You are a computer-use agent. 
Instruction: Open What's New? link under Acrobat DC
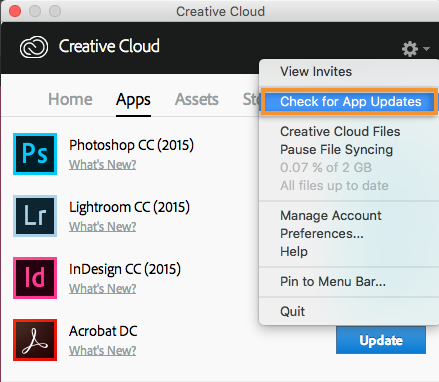(x=102, y=351)
